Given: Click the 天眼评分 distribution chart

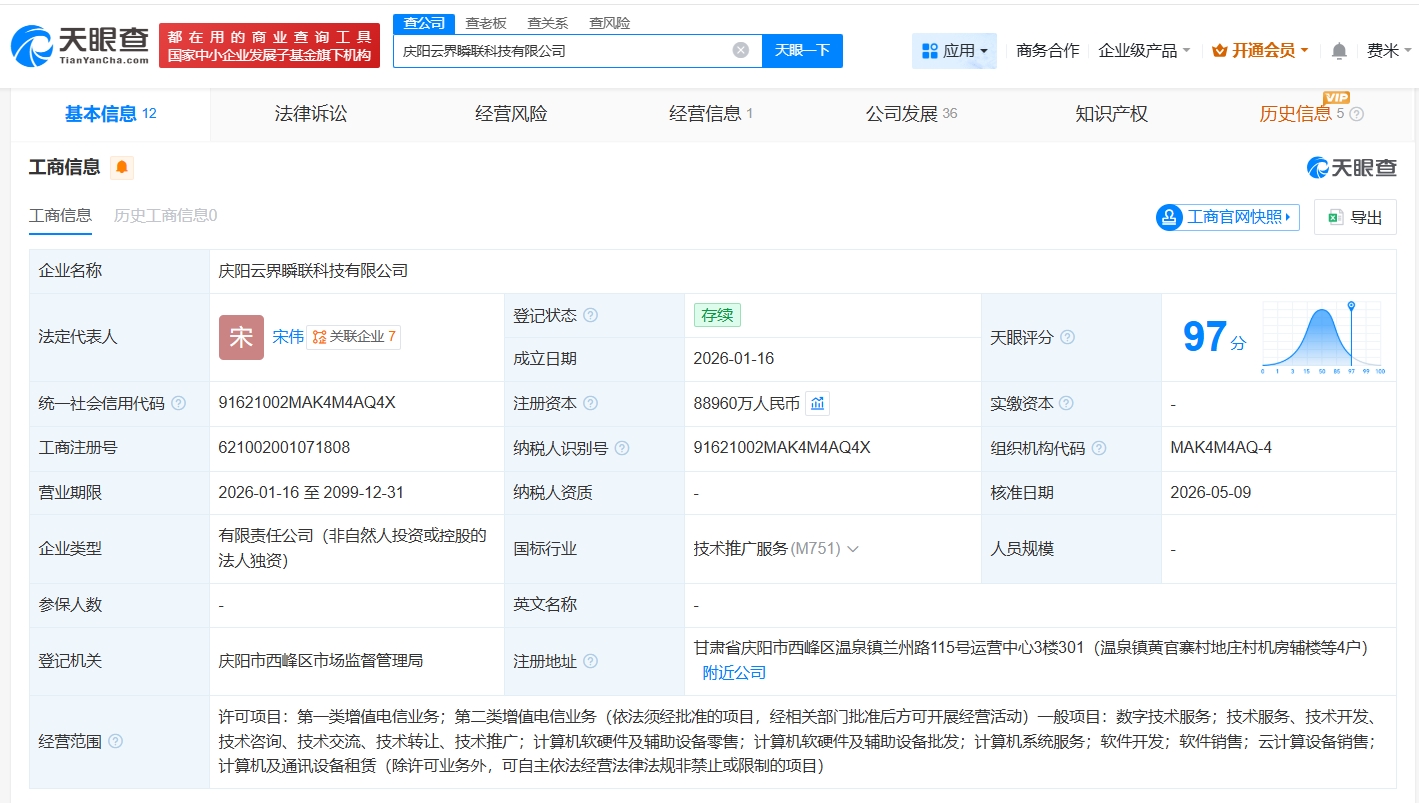Looking at the screenshot, I should [1322, 338].
